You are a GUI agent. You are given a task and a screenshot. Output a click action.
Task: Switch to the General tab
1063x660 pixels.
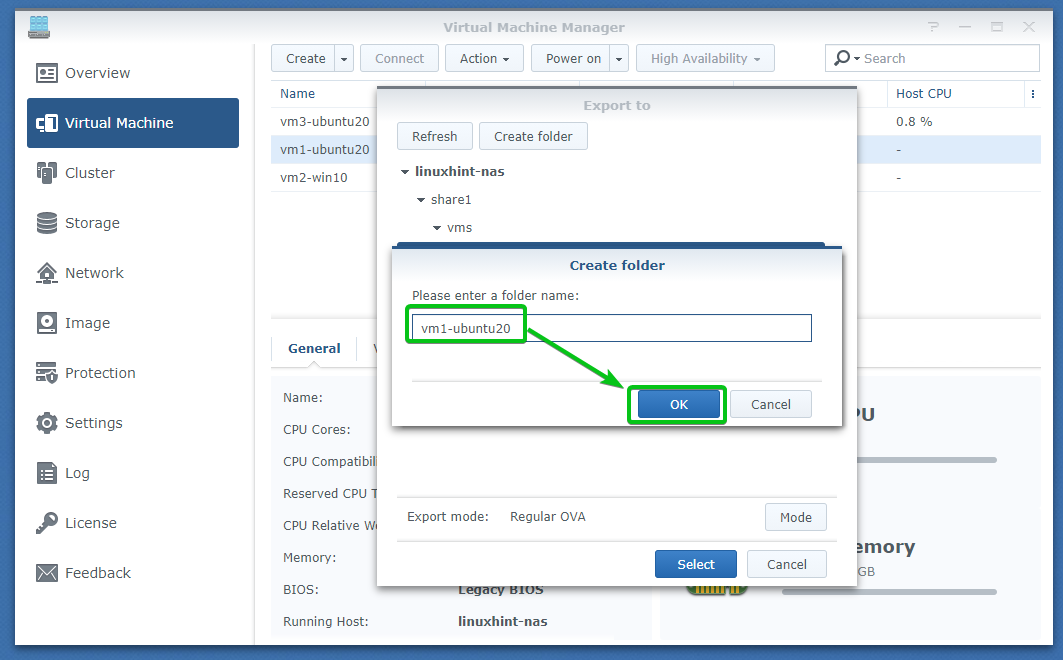point(314,348)
